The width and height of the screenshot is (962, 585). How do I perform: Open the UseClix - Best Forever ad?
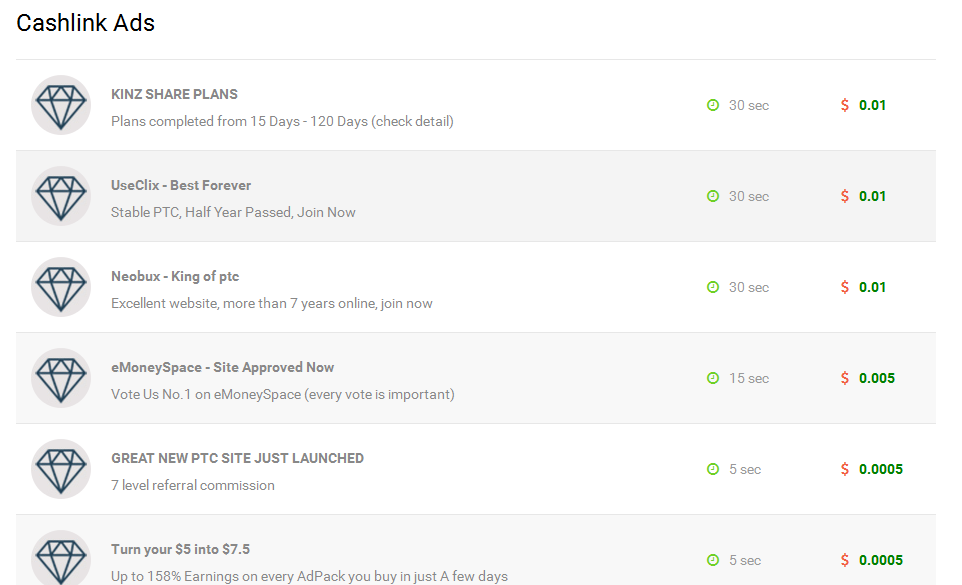181,185
